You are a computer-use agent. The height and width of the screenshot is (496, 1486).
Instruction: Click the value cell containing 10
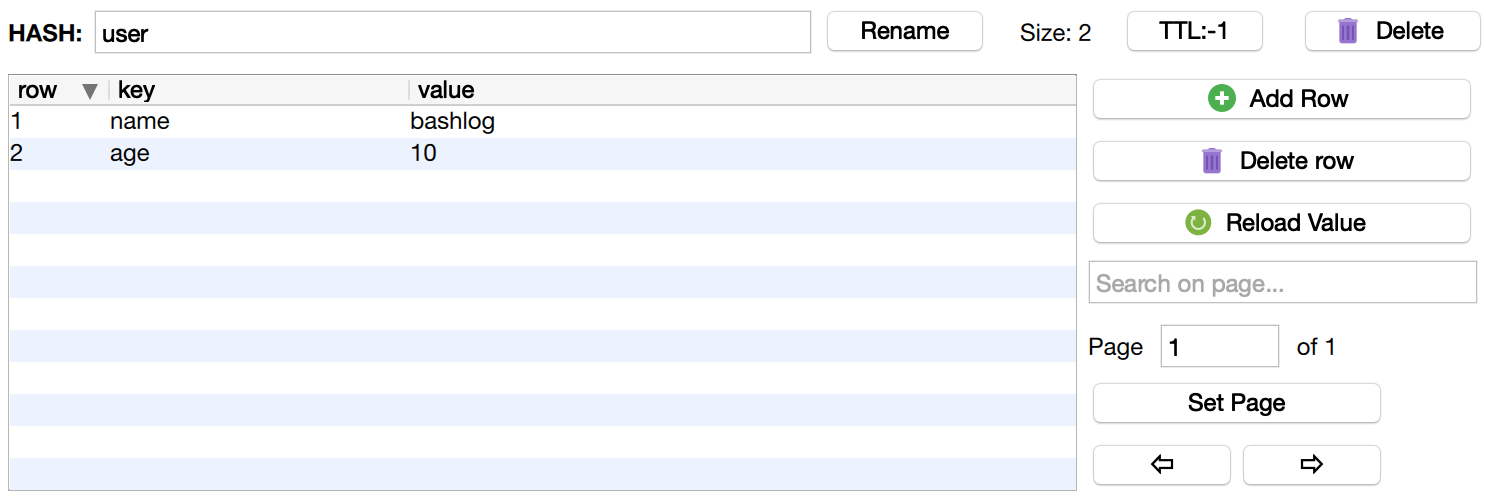pos(424,154)
